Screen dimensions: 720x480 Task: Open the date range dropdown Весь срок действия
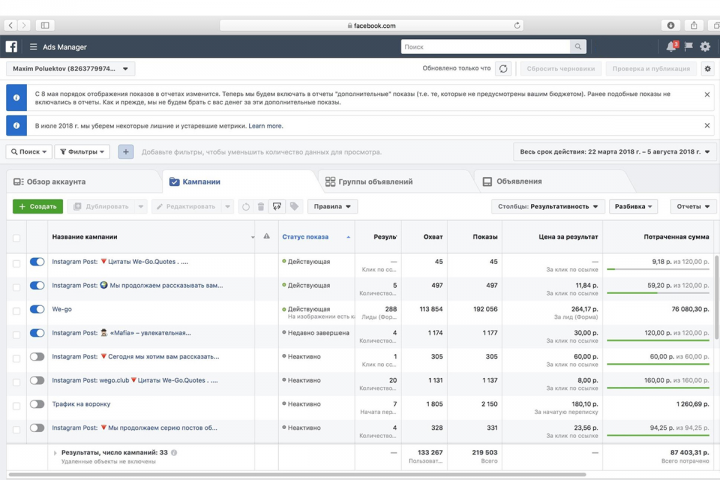[614, 152]
